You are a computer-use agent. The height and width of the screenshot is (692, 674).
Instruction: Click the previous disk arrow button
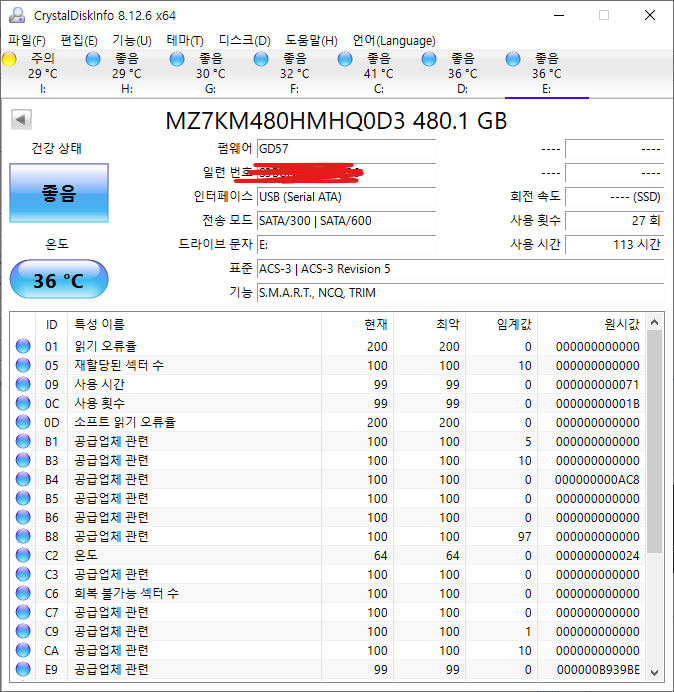click(x=21, y=119)
